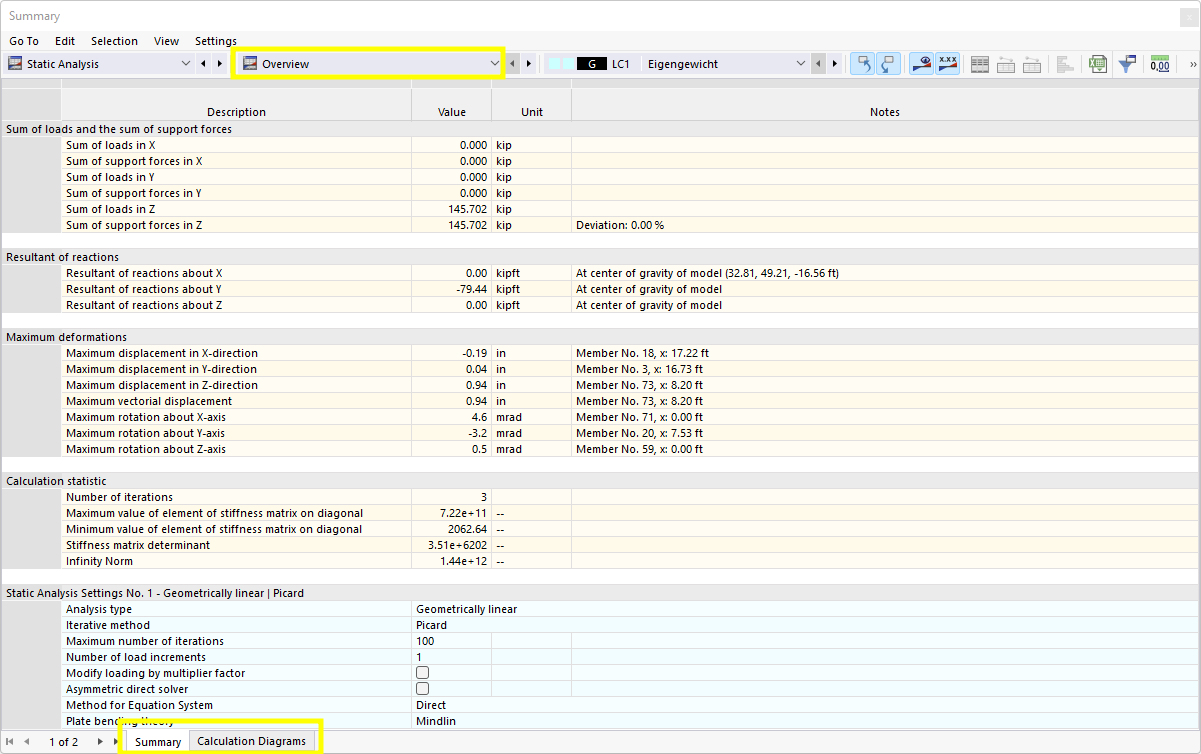Toggle the G gravity load indicator

pos(593,63)
